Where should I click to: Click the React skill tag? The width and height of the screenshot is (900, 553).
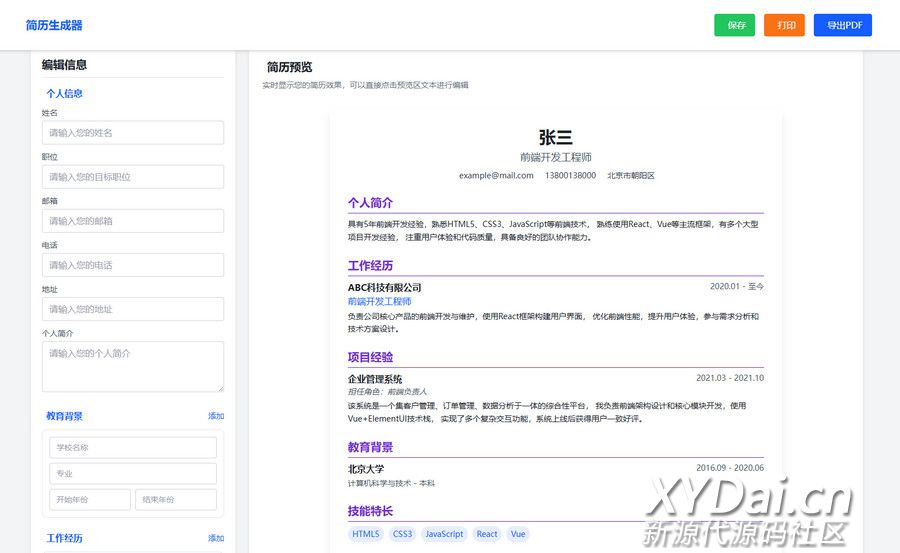point(487,534)
